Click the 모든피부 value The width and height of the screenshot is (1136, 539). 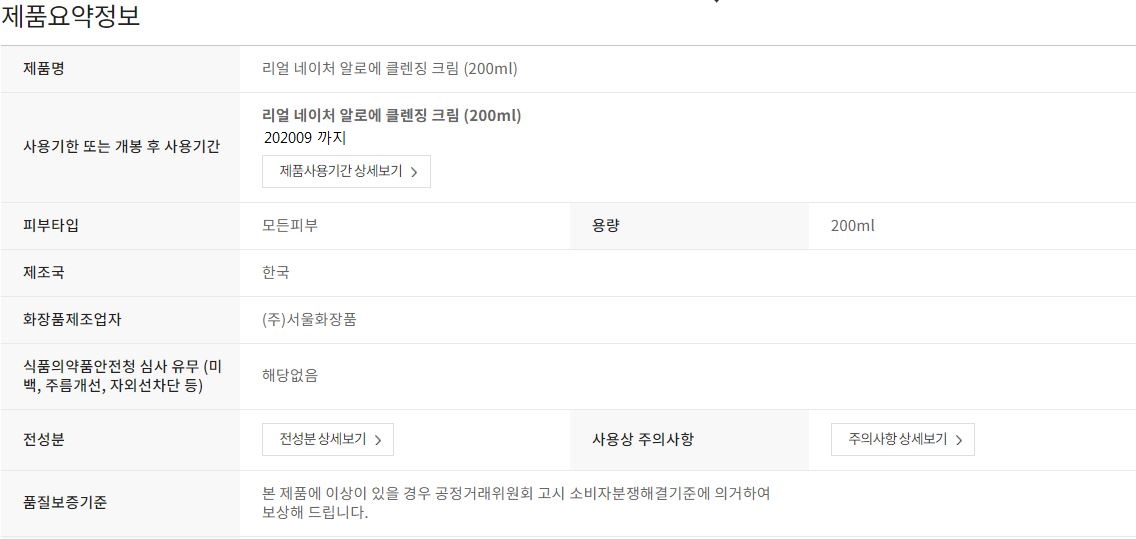click(x=290, y=225)
